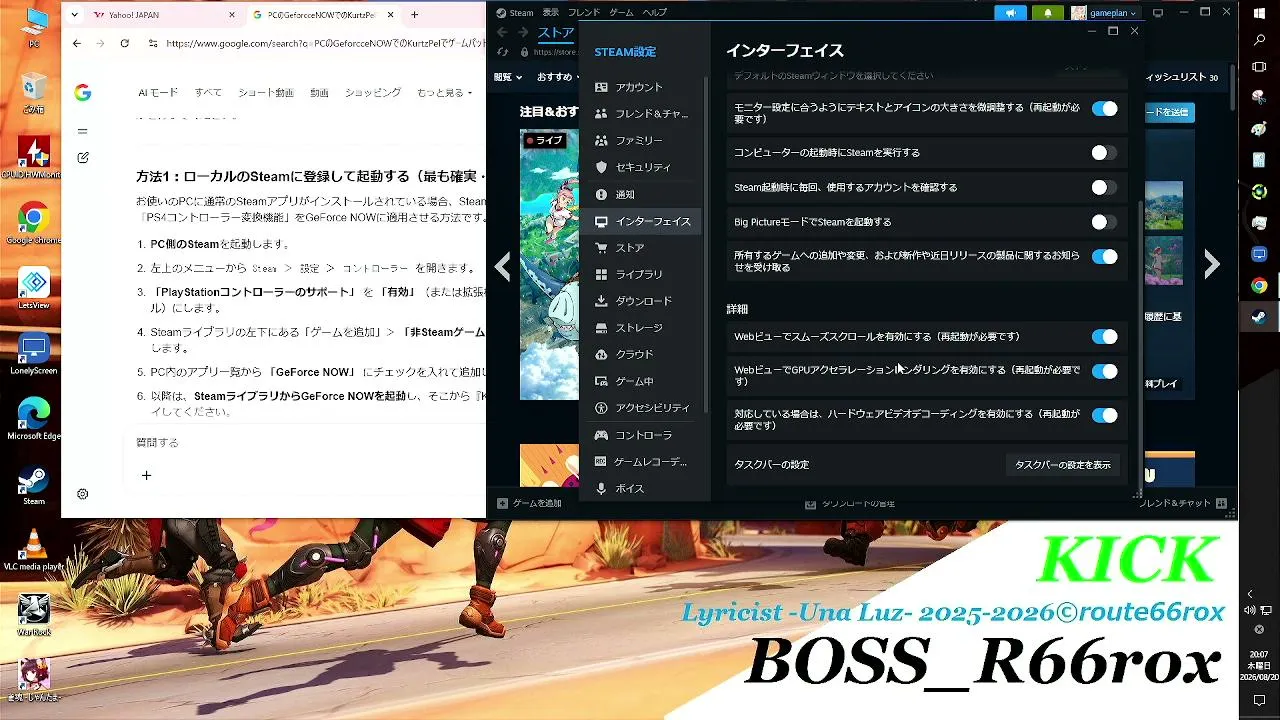Enable running Steam at computer startup
Viewport: 1280px width, 720px height.
coord(1104,153)
